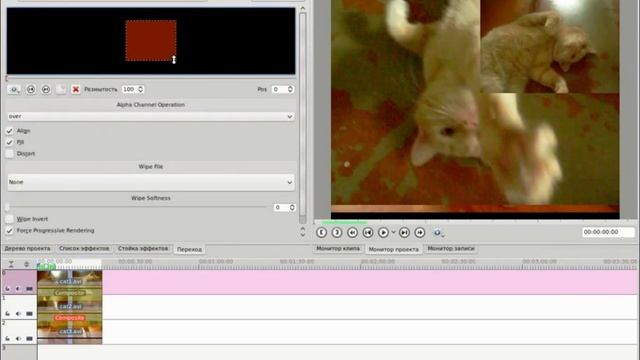Adjust the Размытость value stepper arrows
The image size is (640, 360).
tap(140, 89)
